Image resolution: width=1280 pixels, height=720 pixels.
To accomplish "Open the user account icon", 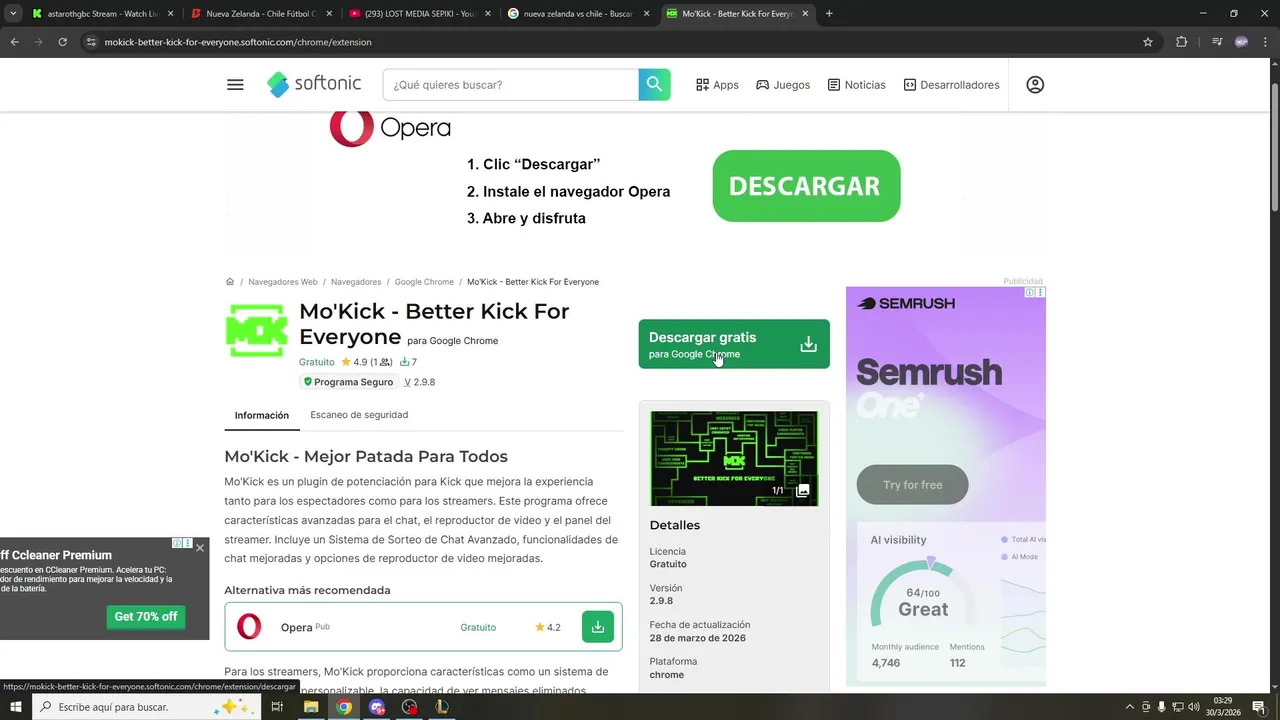I will coord(1035,85).
